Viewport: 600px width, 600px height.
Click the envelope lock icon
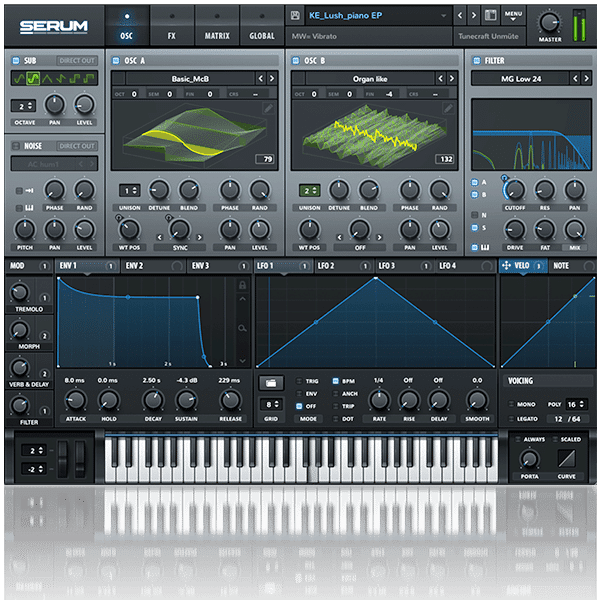pyautogui.click(x=242, y=285)
